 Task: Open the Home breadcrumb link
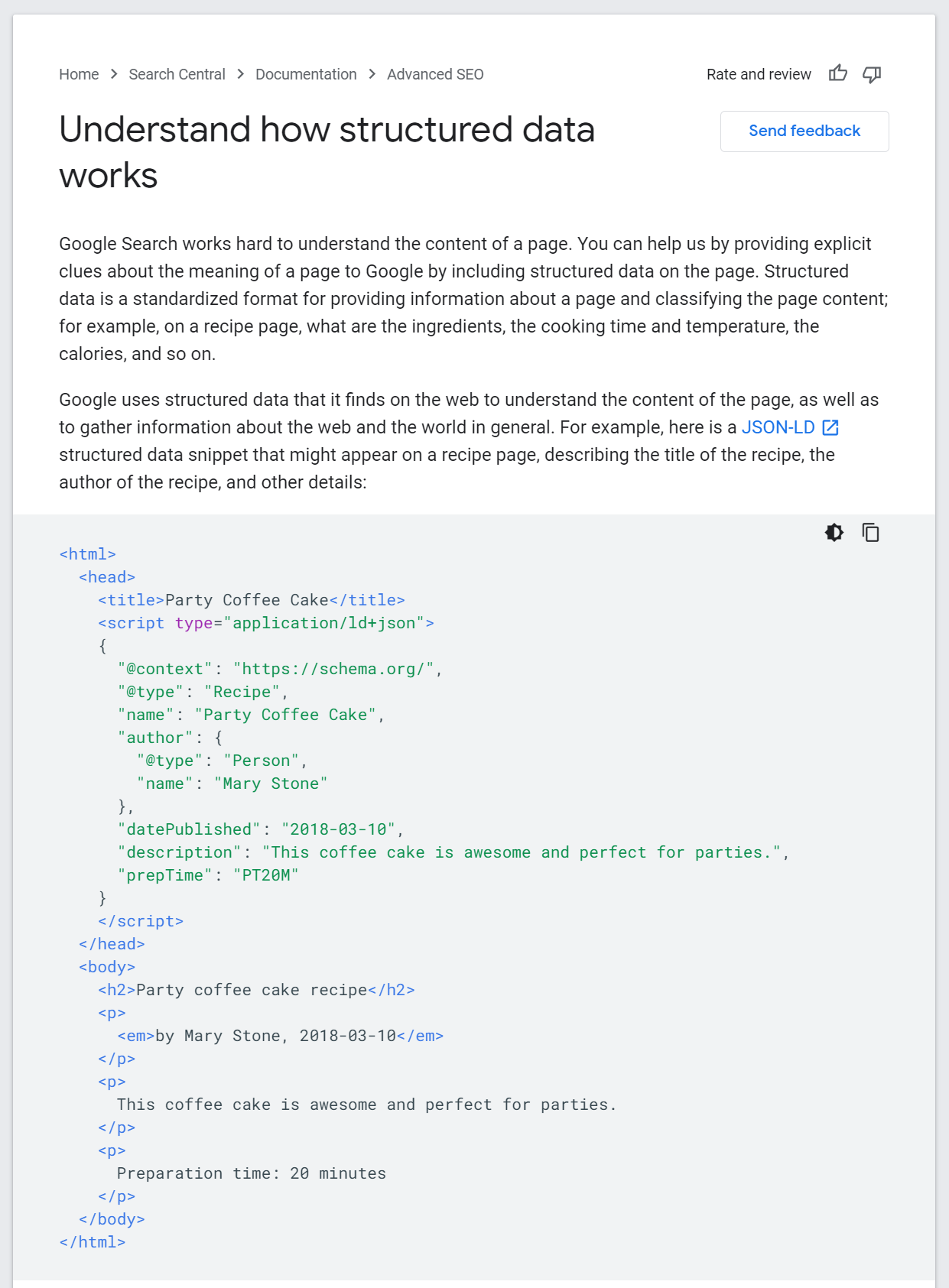pyautogui.click(x=79, y=74)
